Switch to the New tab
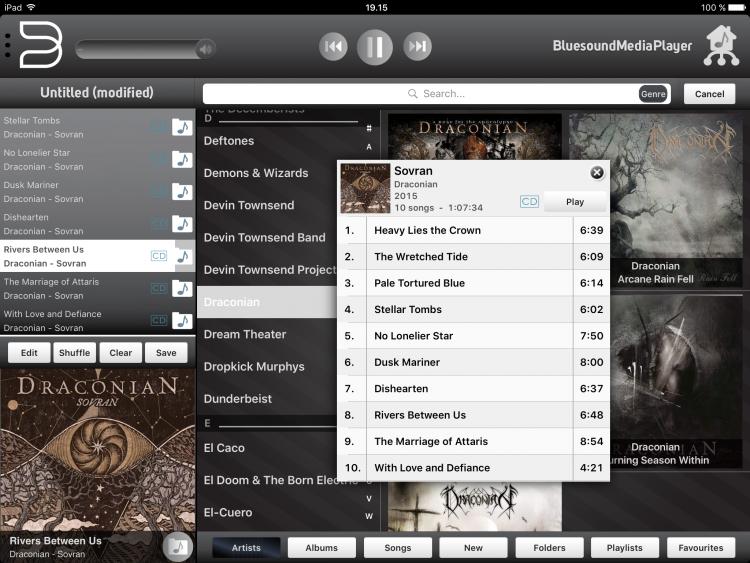This screenshot has width=750, height=563. click(473, 548)
